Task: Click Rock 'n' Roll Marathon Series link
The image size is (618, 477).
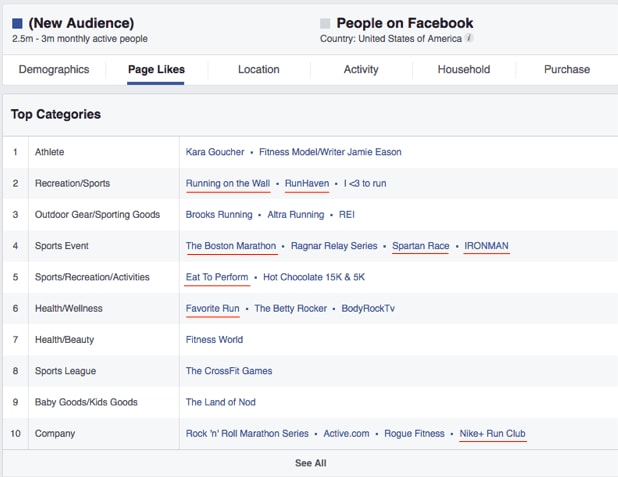Action: coord(247,433)
